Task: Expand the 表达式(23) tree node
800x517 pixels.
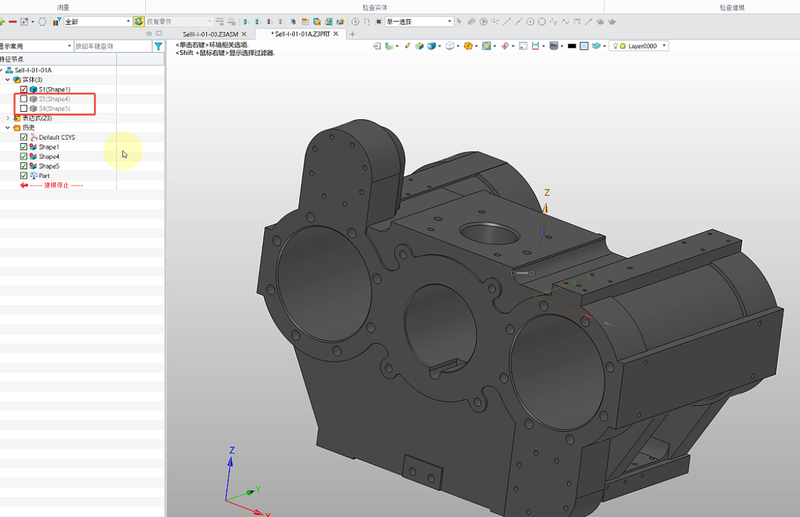Action: pyautogui.click(x=8, y=118)
